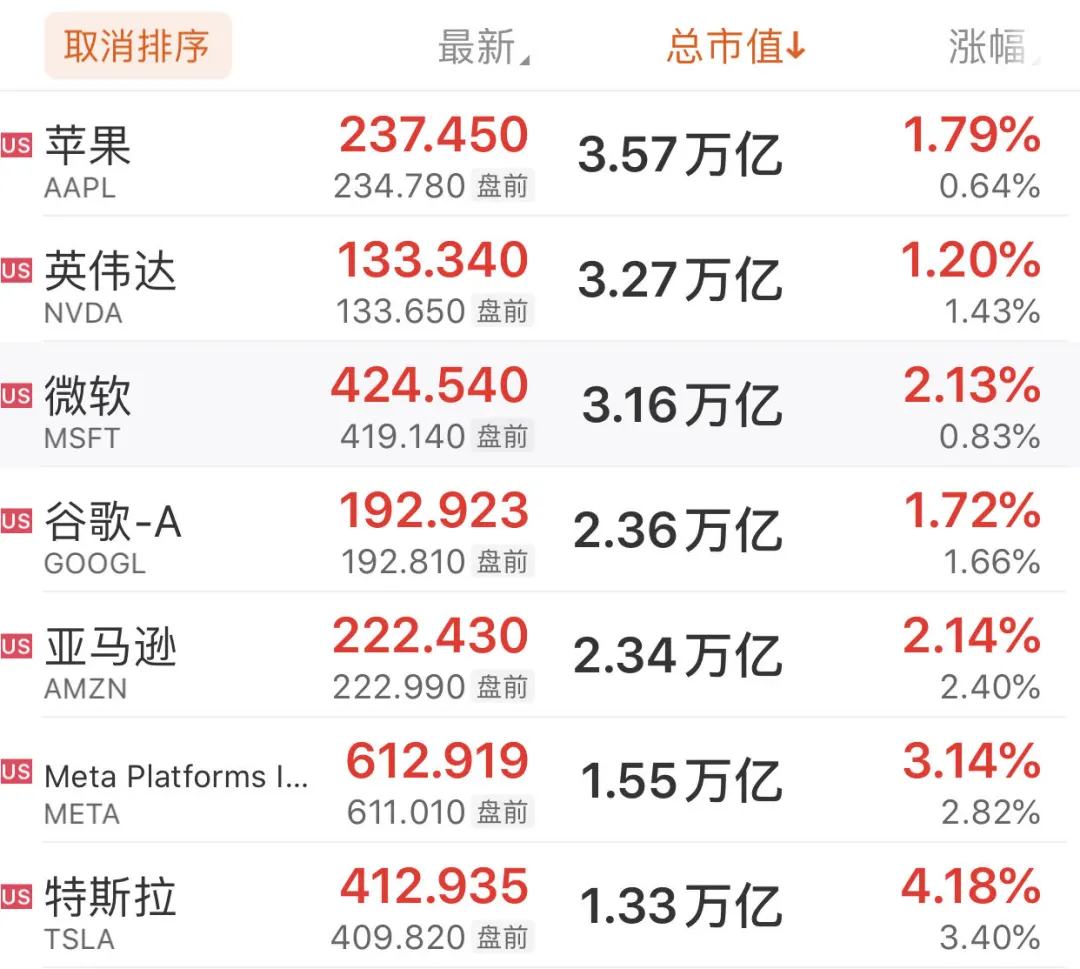Tap the 取消排序 button
This screenshot has height=969, width=1080.
pos(137,45)
